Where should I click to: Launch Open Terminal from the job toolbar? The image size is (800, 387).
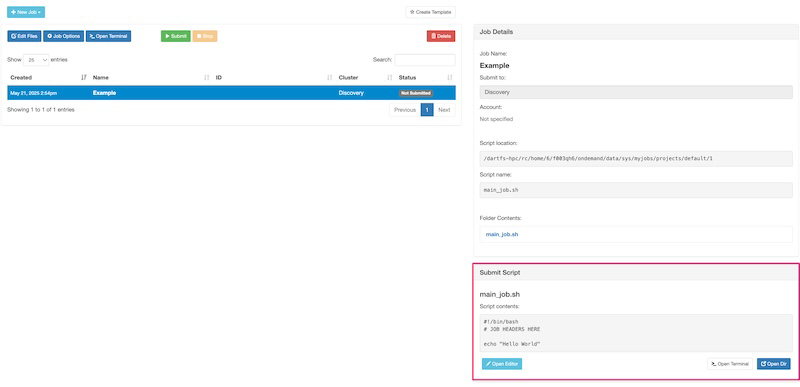pyautogui.click(x=108, y=36)
